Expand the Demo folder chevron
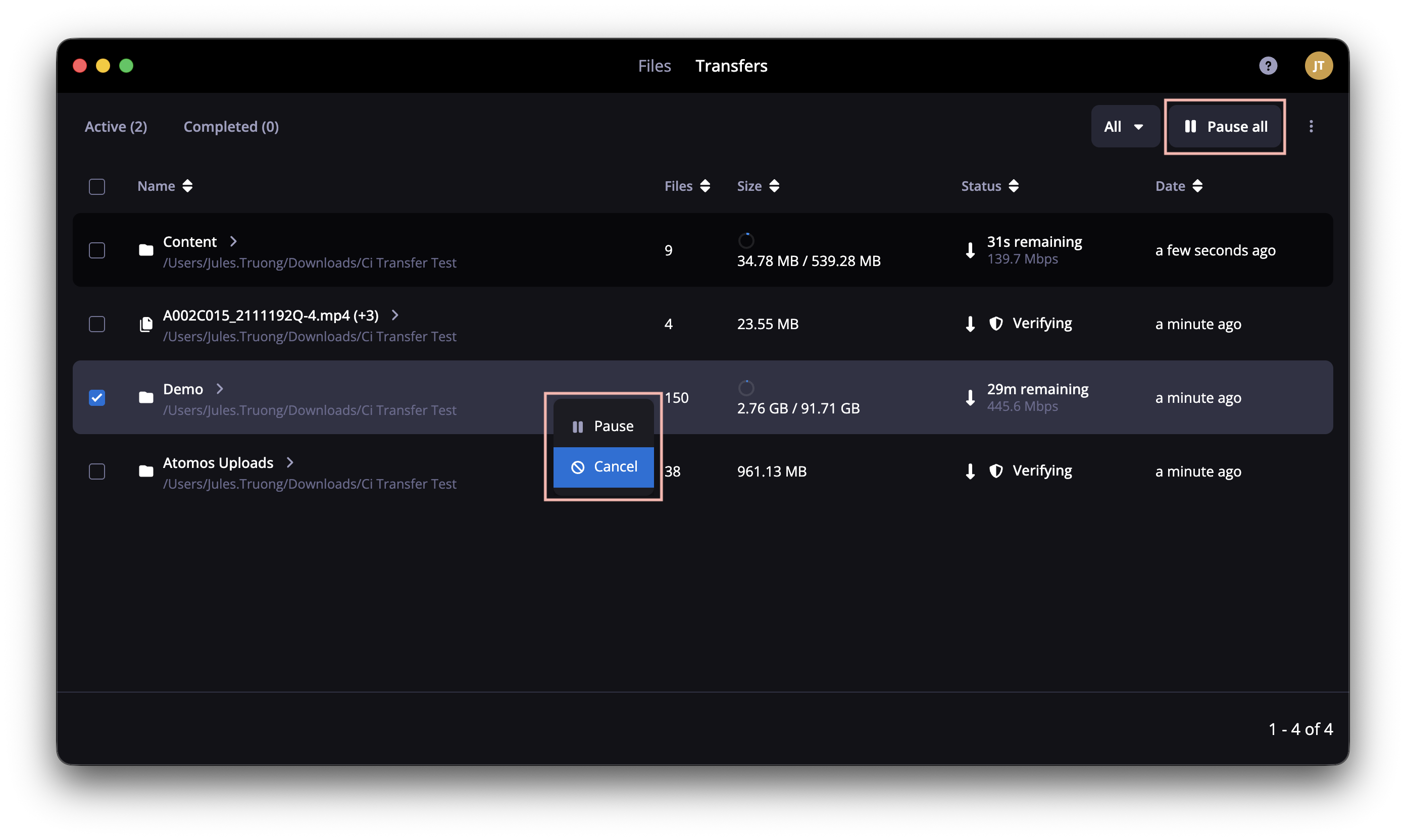The width and height of the screenshot is (1406, 840). pos(219,388)
